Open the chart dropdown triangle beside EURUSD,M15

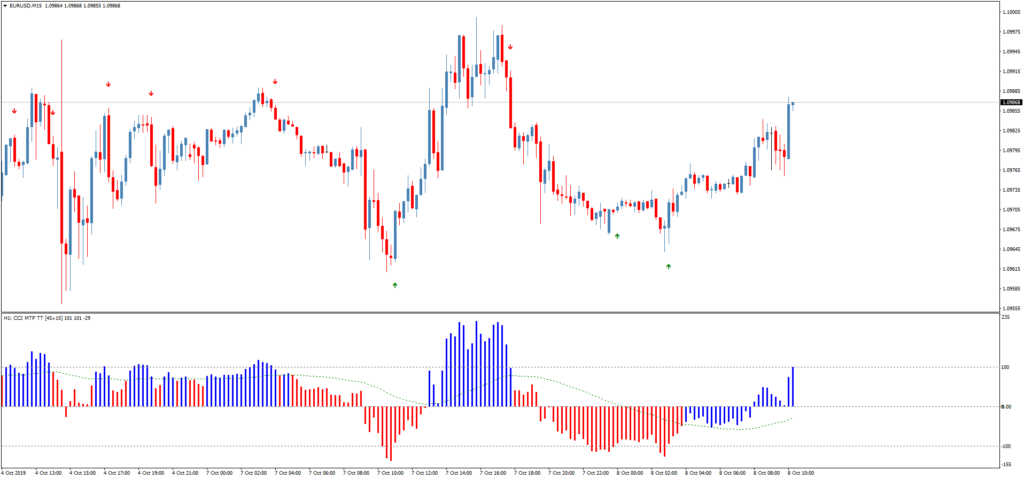click(4, 5)
